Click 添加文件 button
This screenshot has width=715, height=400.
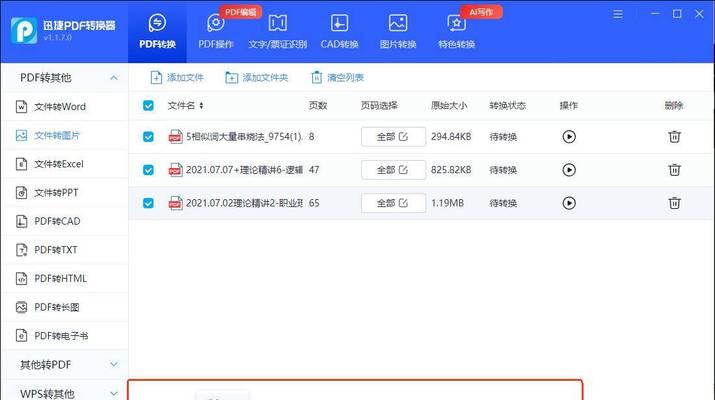point(176,78)
